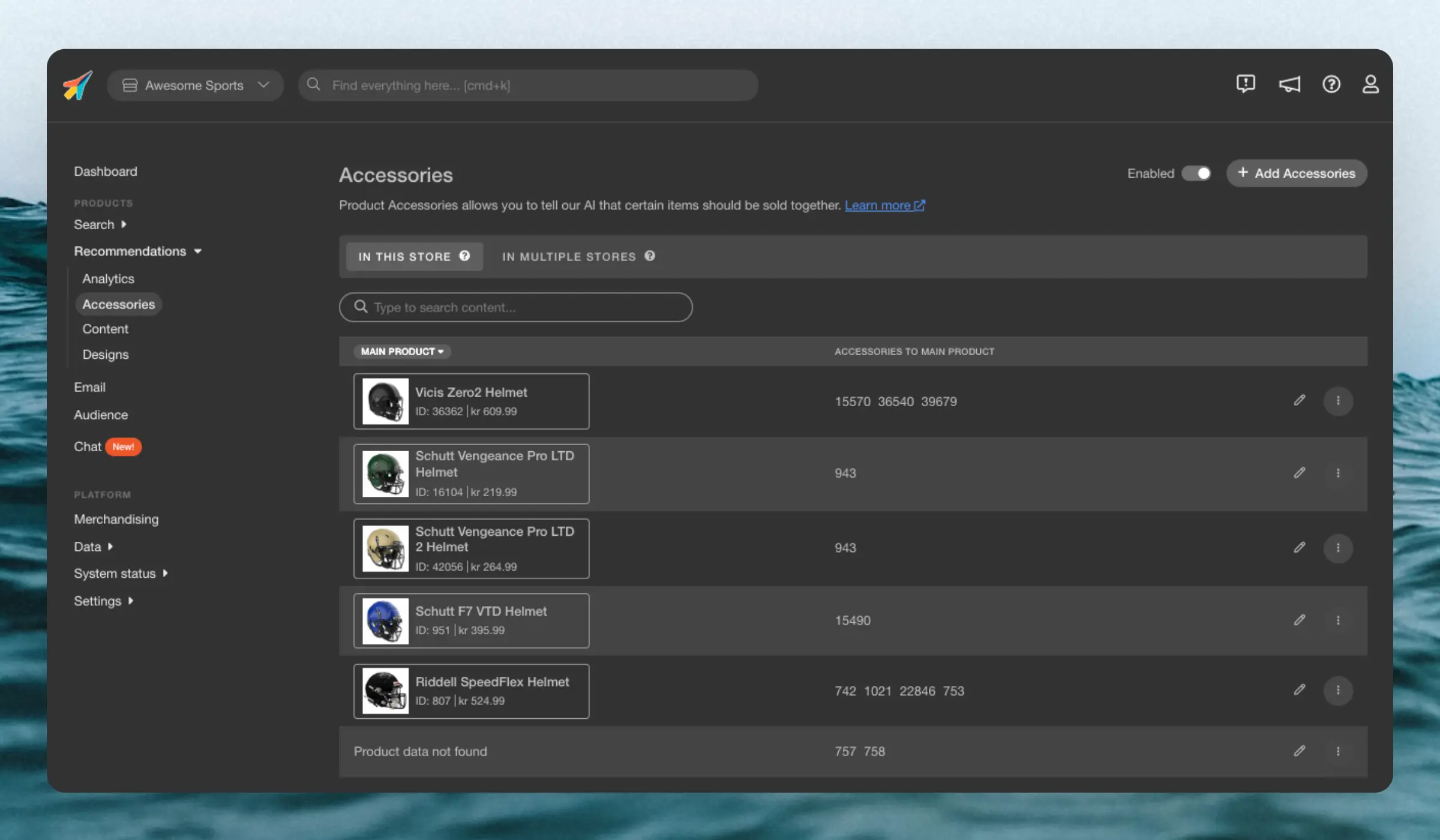Click accessory ID 22846
The image size is (1440, 840).
coord(917,691)
